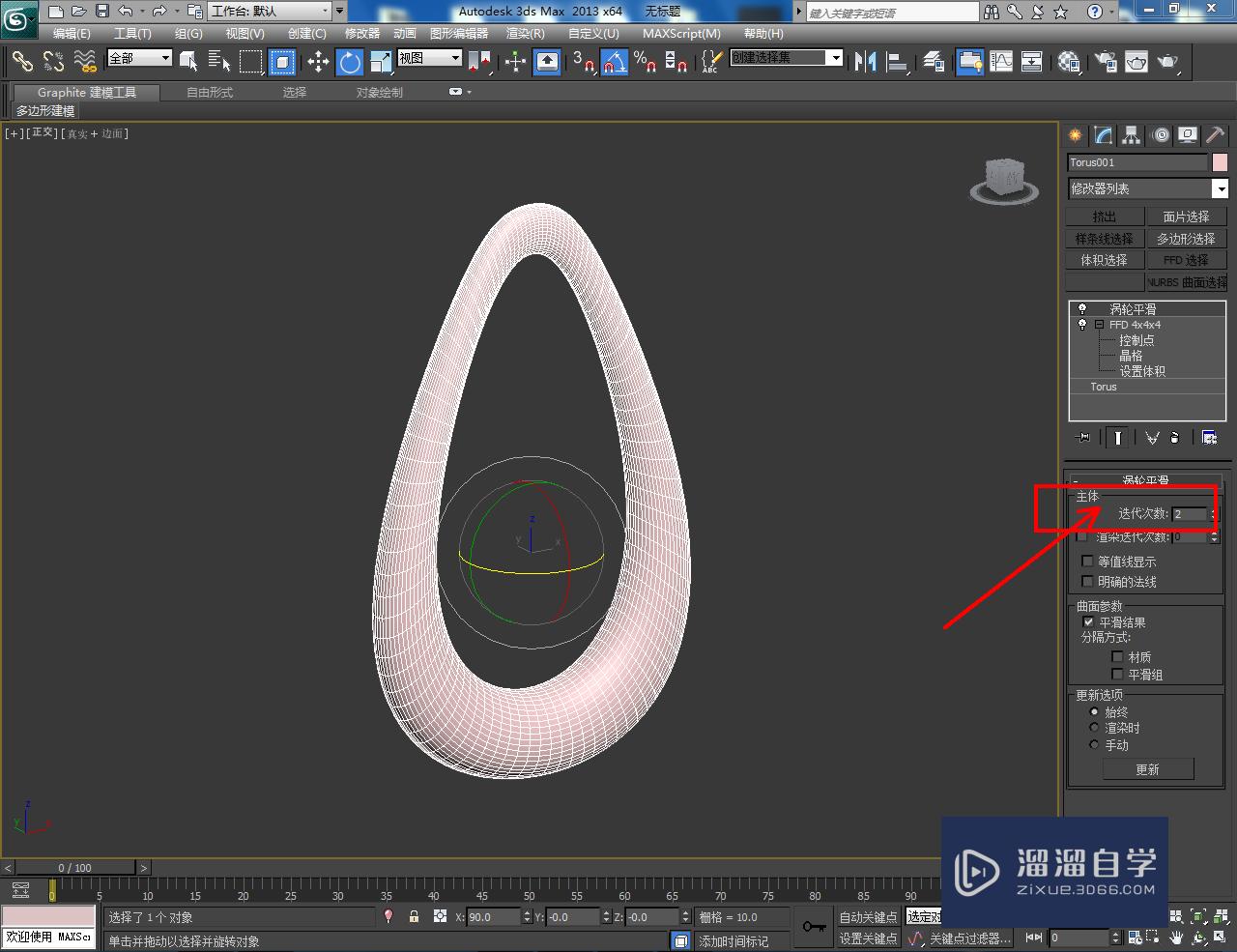This screenshot has height=952, width=1237.
Task: Select the 渲染时 update radio option
Action: tap(1095, 728)
